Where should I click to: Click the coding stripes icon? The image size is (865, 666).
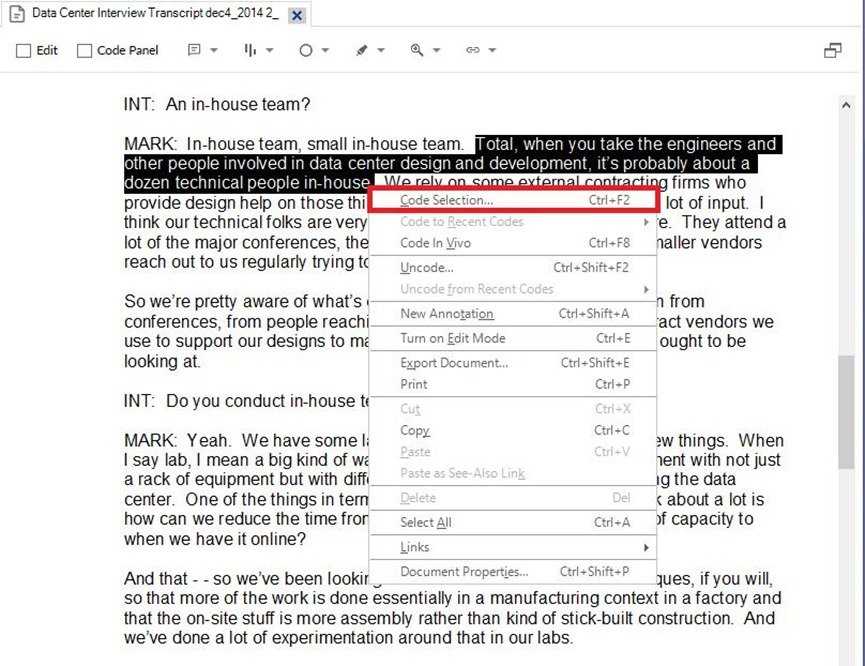[250, 50]
